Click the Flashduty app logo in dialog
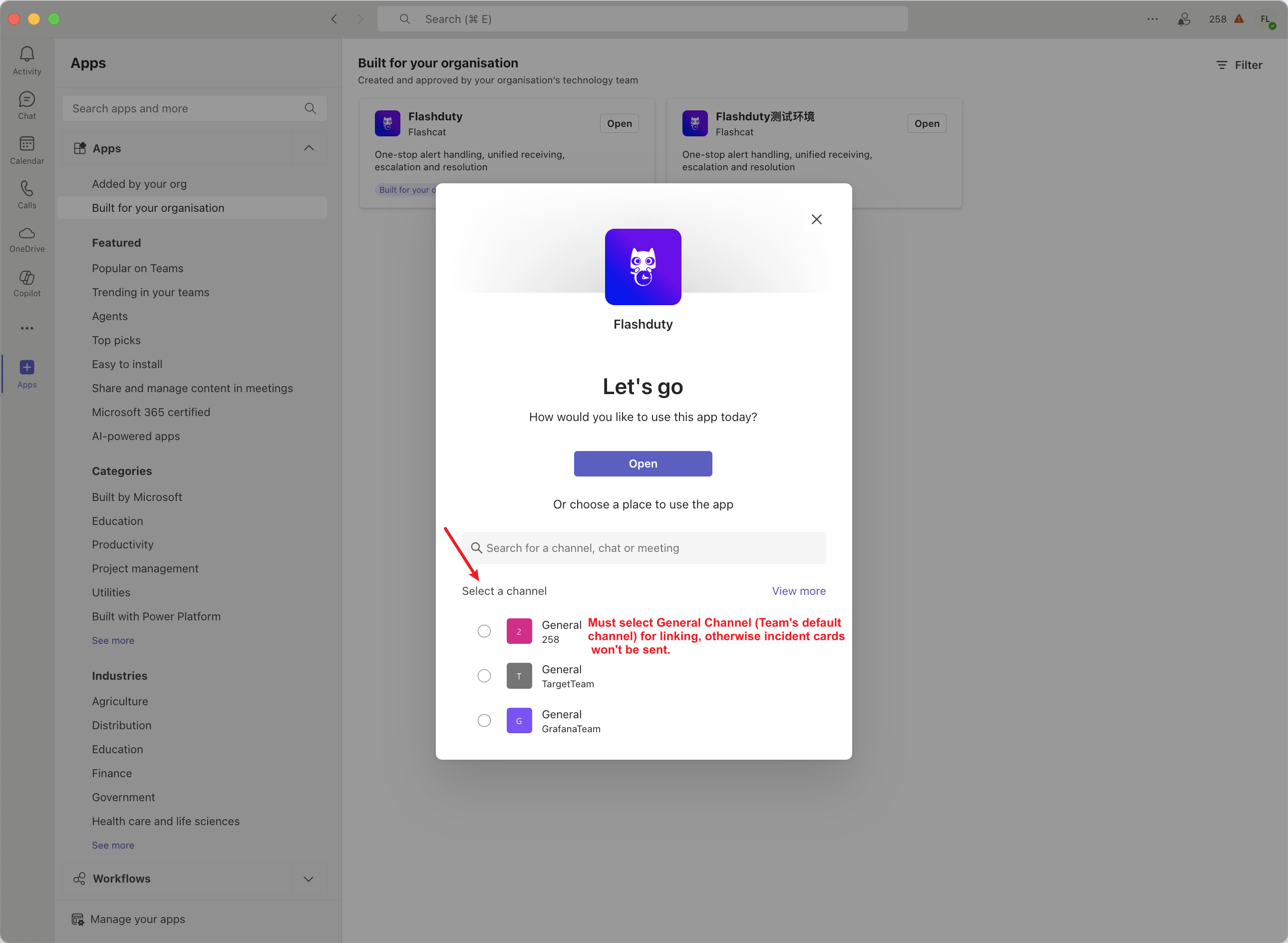The height and width of the screenshot is (943, 1288). click(643, 267)
